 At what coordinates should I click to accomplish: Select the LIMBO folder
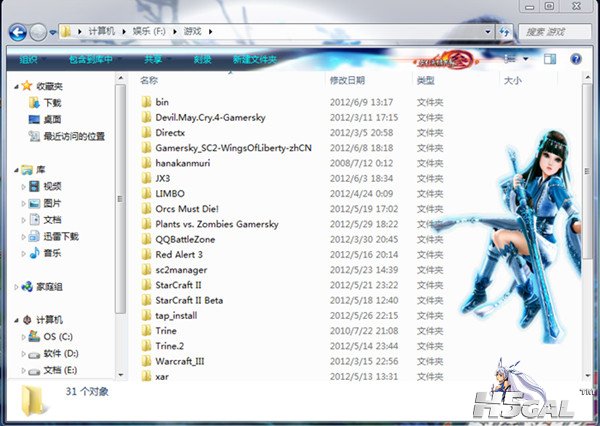pos(170,194)
